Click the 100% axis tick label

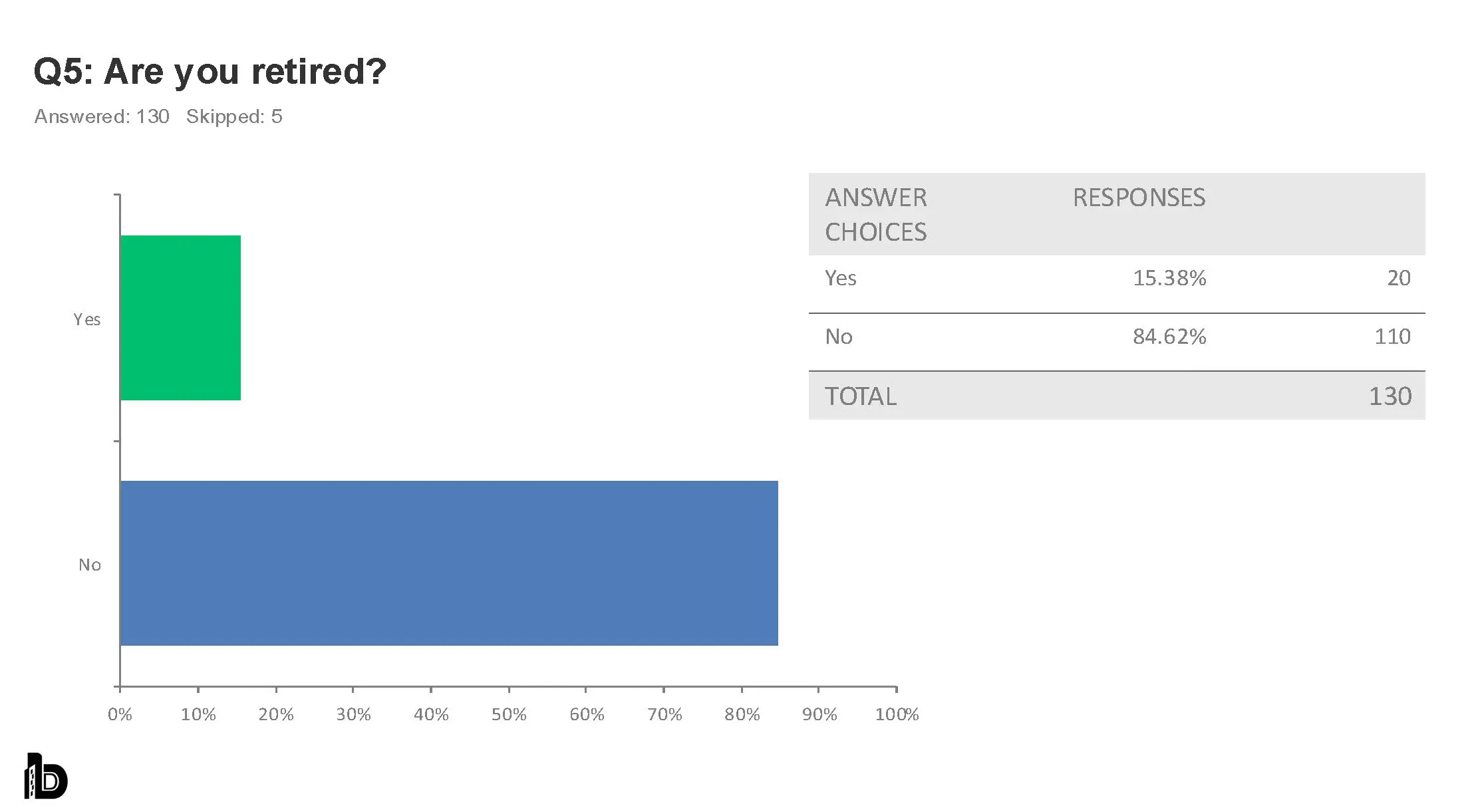coord(897,714)
